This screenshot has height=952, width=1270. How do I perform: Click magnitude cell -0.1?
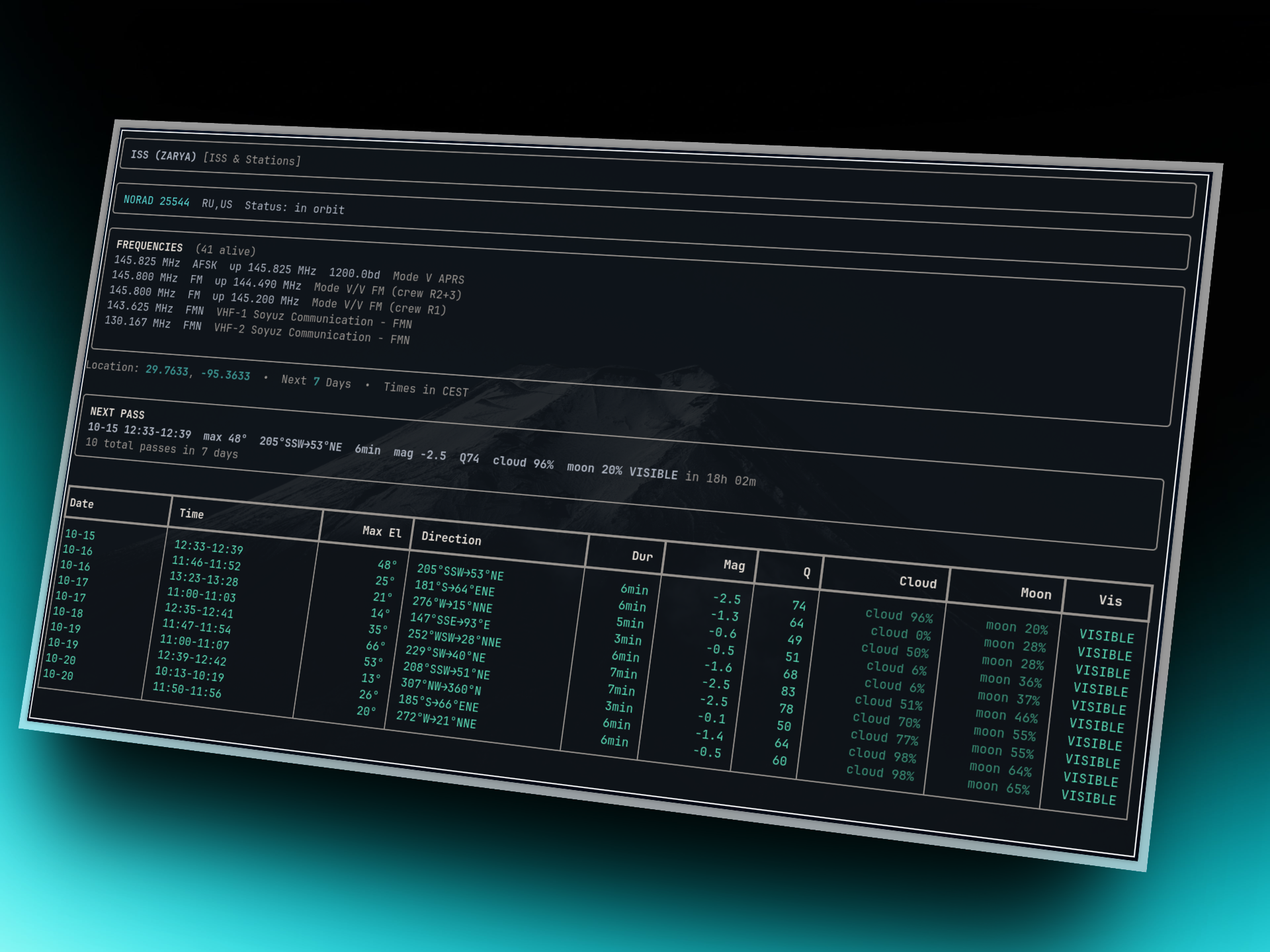[x=712, y=717]
